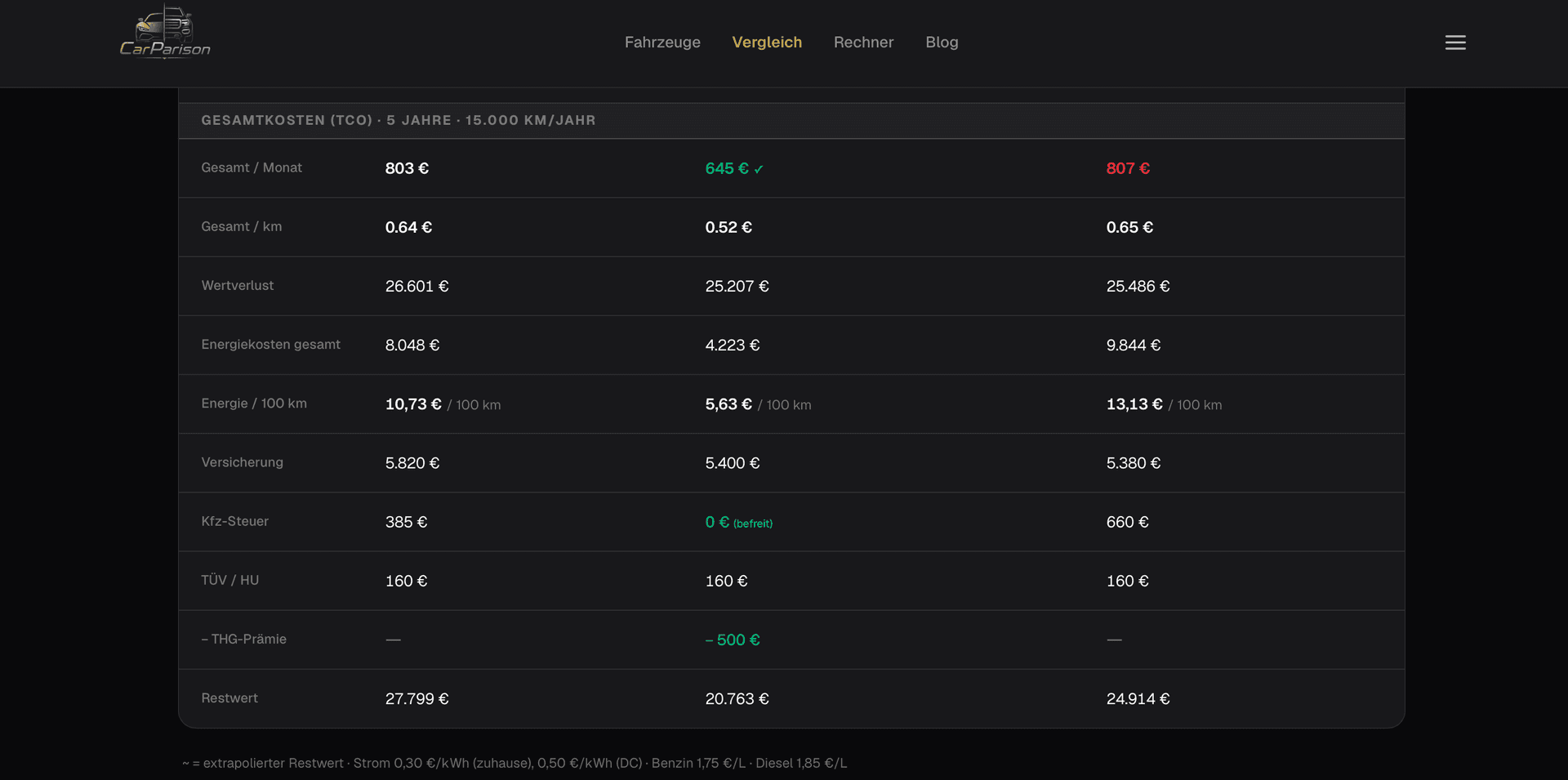The image size is (1568, 780).
Task: Click the 25.486 € Wertverlust value
Action: coord(1138,286)
